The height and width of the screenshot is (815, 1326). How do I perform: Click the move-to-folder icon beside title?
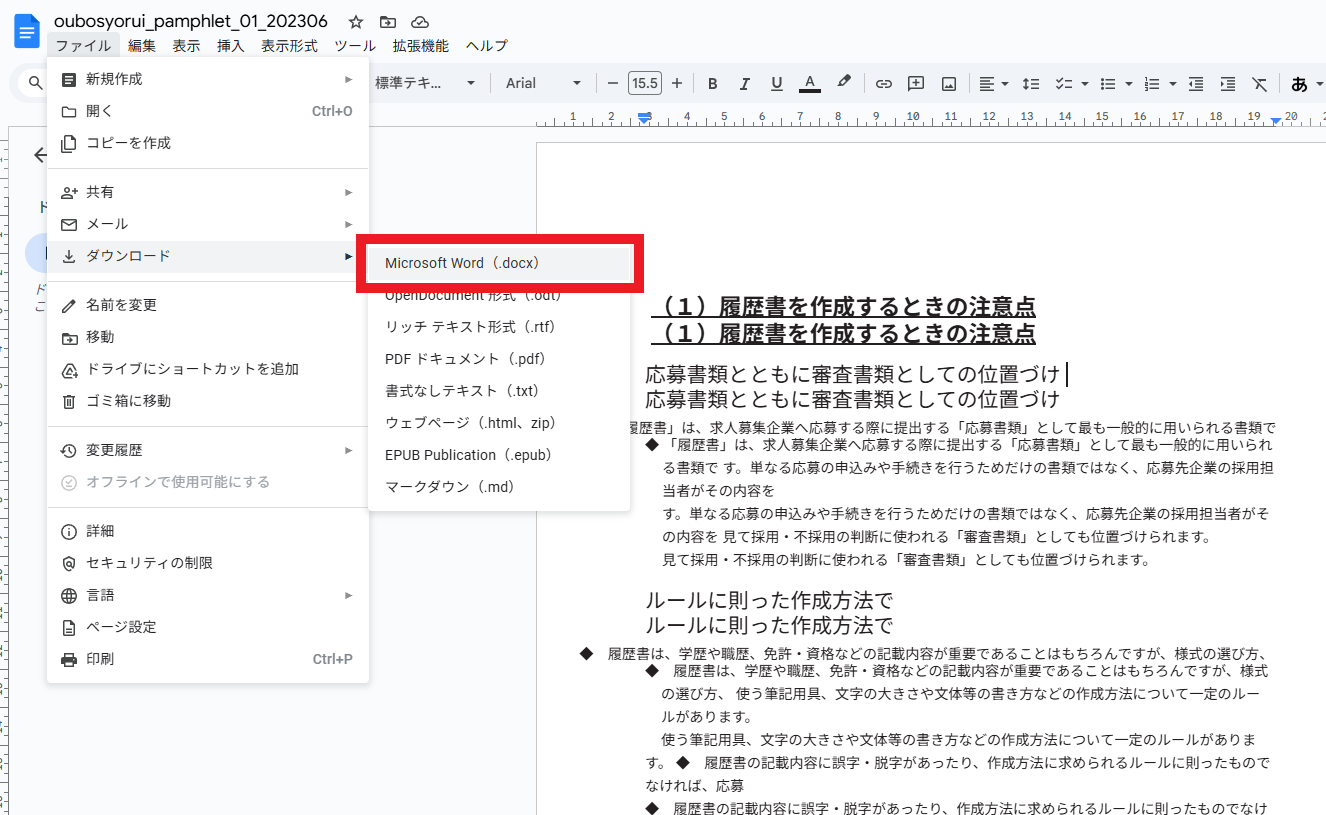tap(388, 21)
